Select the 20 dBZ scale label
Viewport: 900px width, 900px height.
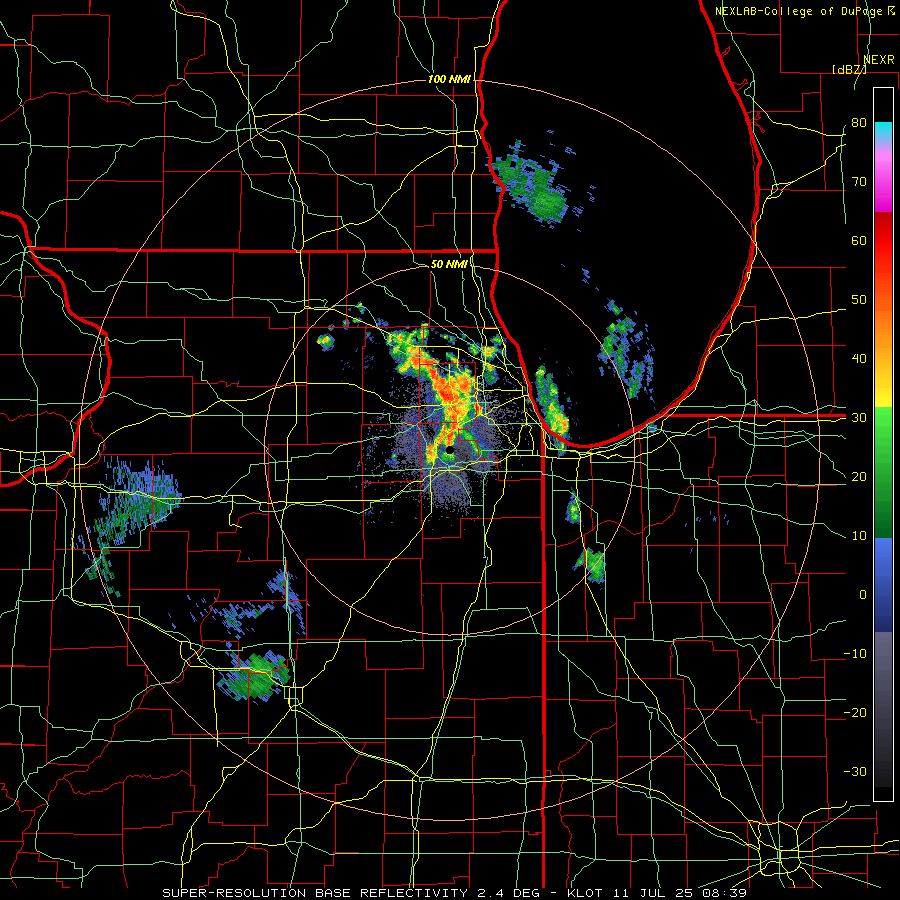click(859, 476)
